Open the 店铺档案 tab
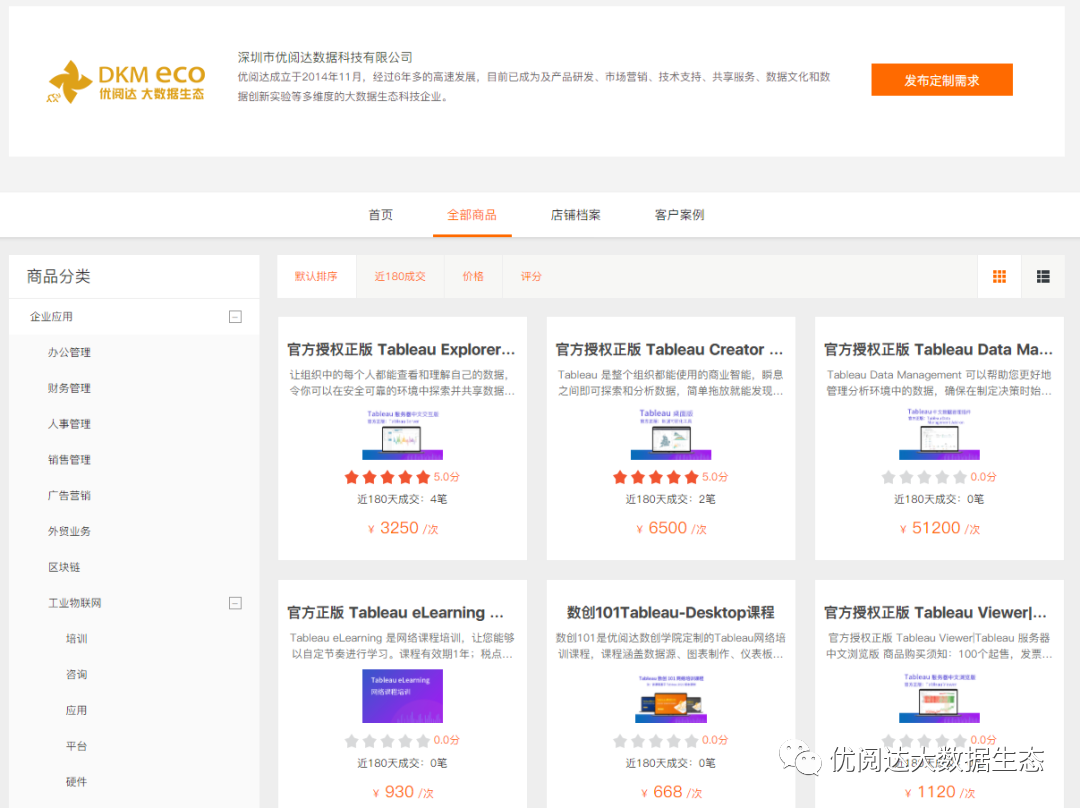The image size is (1080, 808). click(576, 215)
